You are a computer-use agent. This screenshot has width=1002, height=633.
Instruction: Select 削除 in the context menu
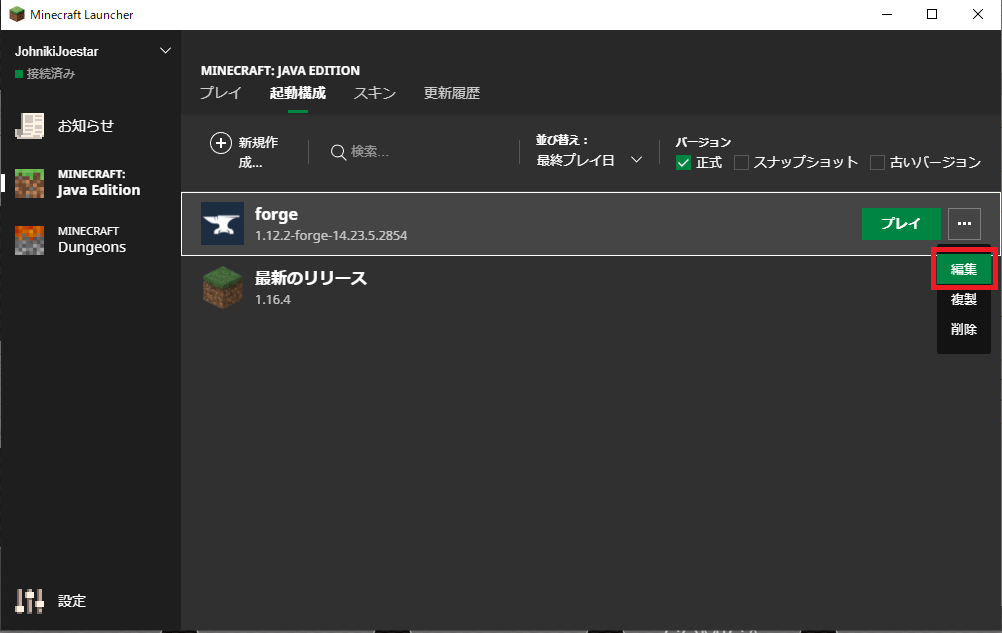(x=964, y=330)
